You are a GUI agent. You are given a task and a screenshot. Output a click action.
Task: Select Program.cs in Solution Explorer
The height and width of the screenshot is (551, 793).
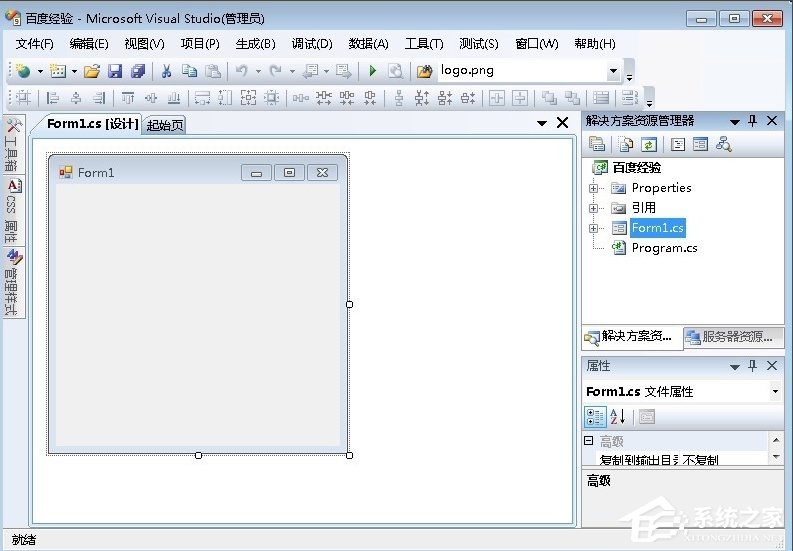(x=664, y=248)
